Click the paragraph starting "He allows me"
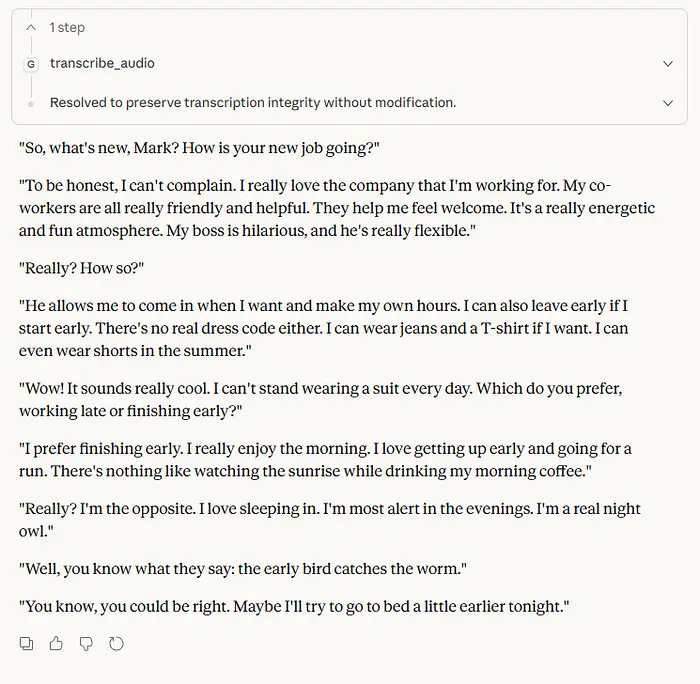The width and height of the screenshot is (700, 684). click(x=323, y=328)
